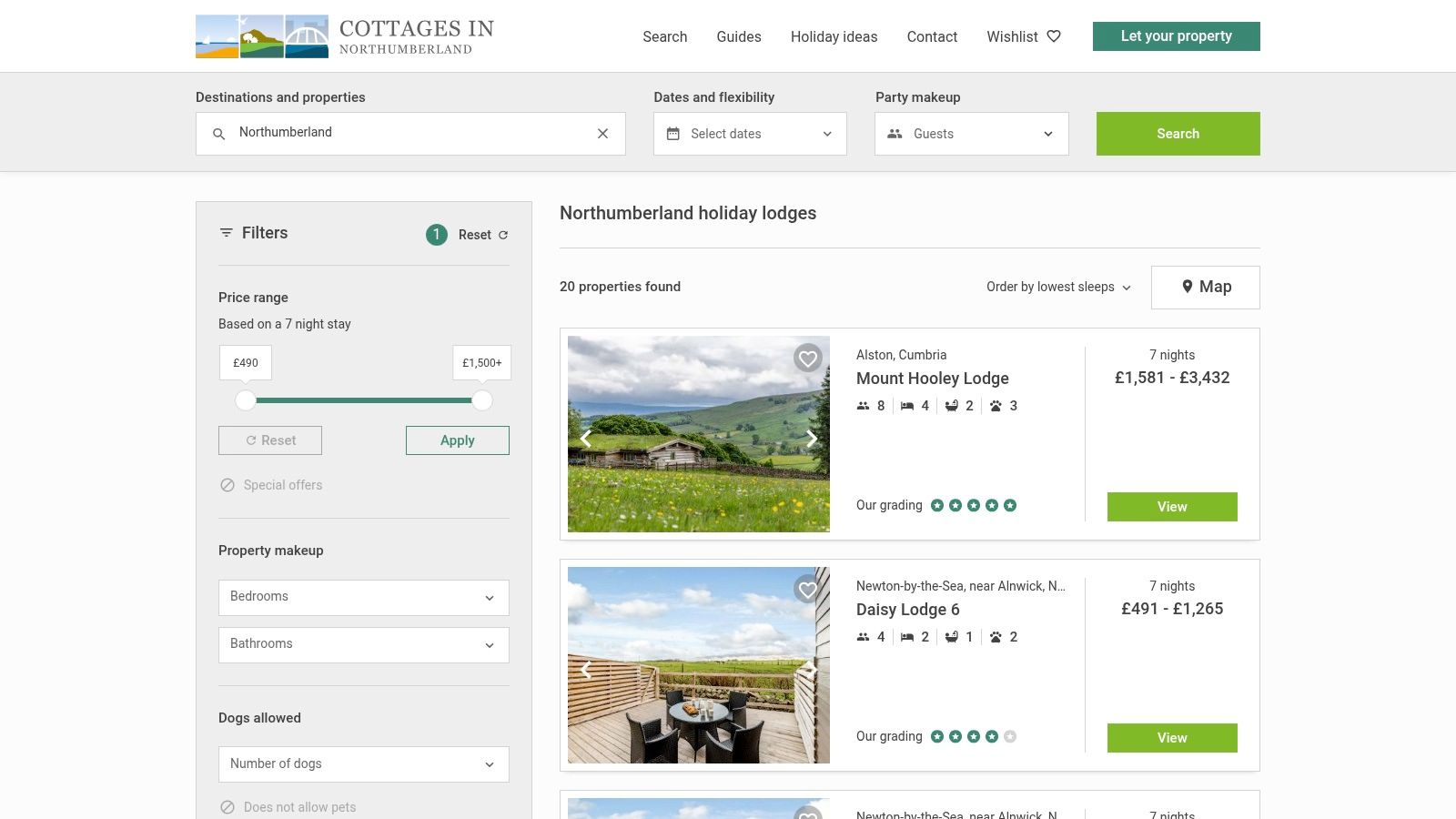
Task: Open the Guides menu item
Action: (738, 36)
